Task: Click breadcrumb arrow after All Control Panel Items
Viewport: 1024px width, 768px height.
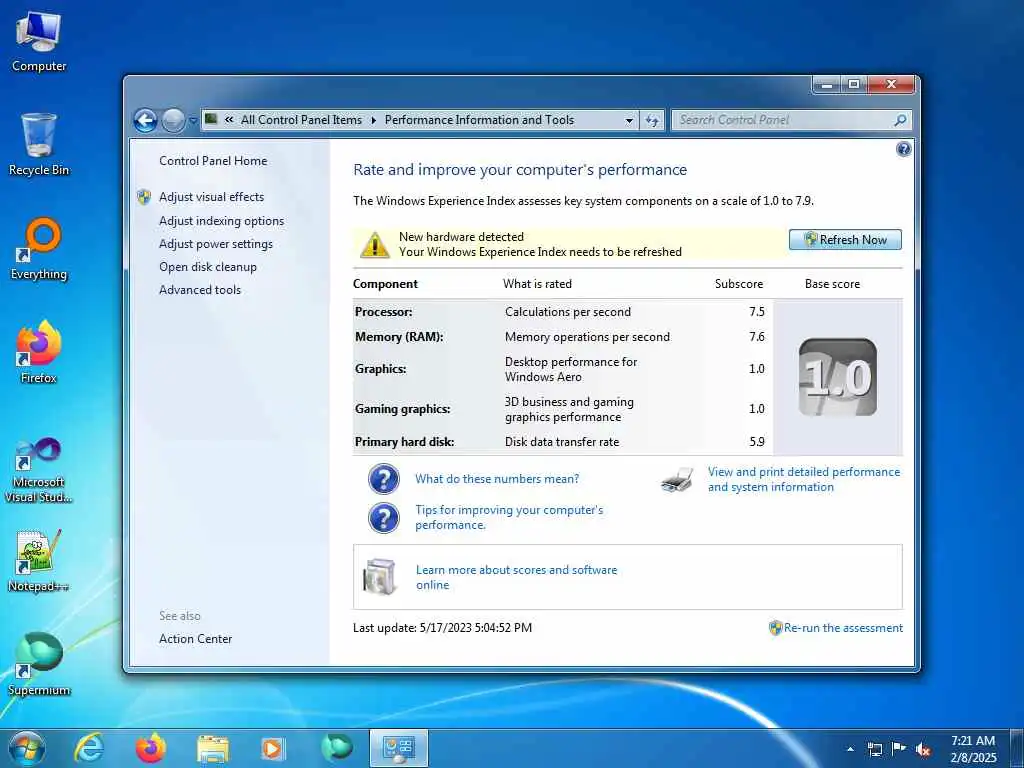Action: click(374, 120)
